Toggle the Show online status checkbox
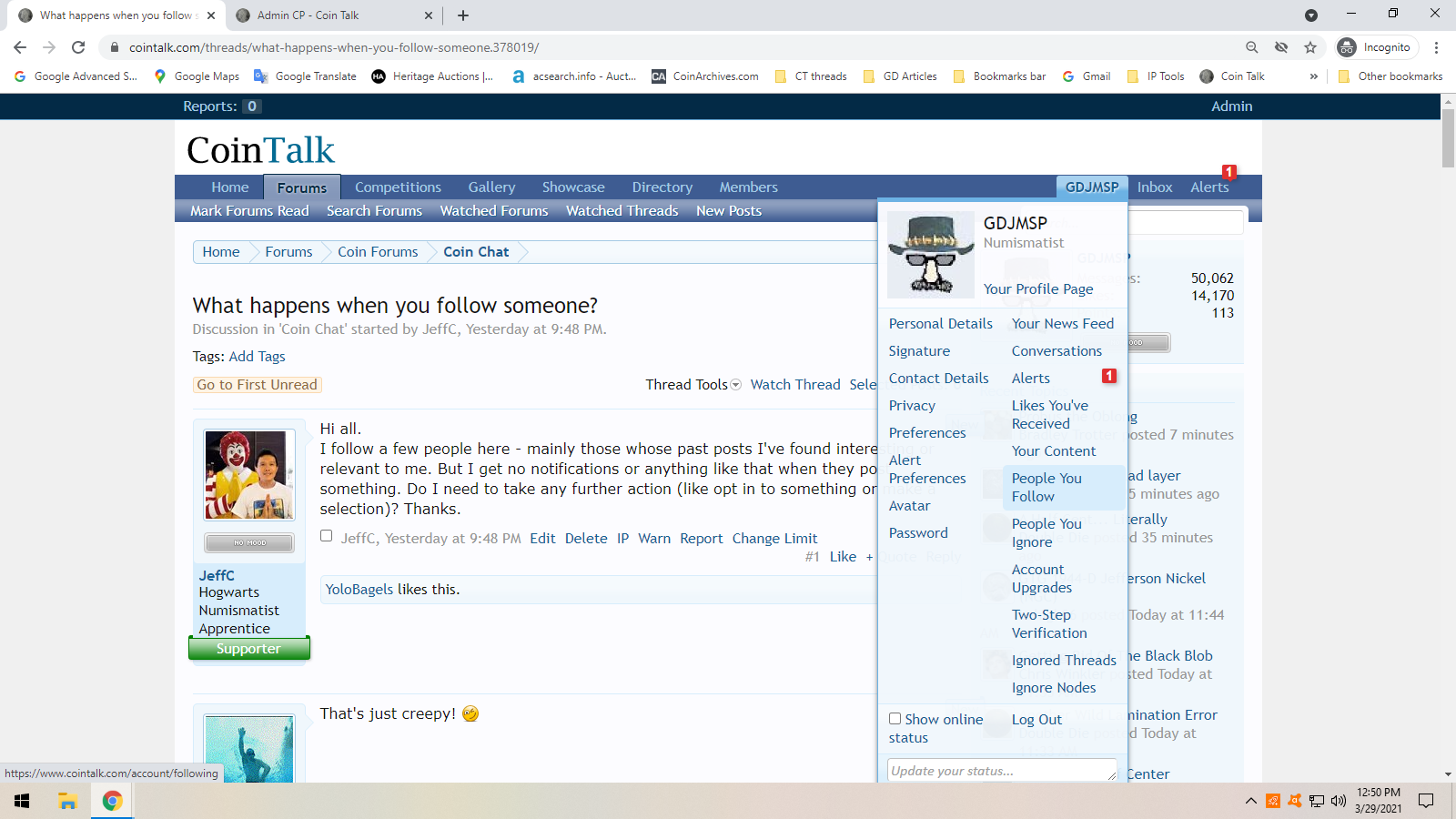The image size is (1456, 819). (x=895, y=719)
